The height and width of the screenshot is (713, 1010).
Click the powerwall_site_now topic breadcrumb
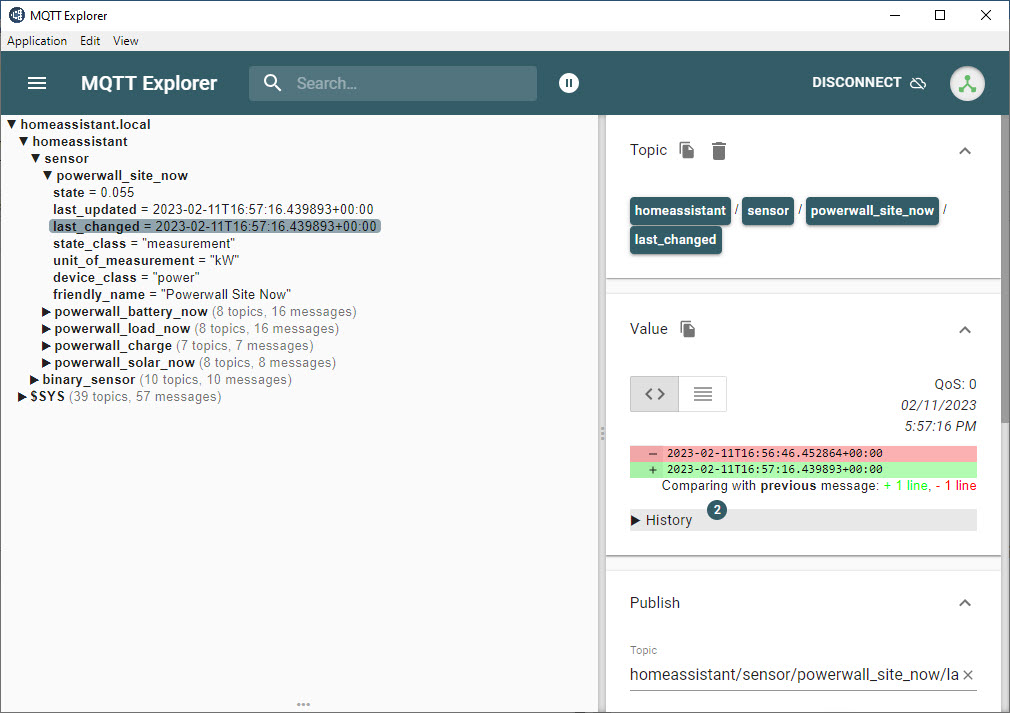point(872,211)
